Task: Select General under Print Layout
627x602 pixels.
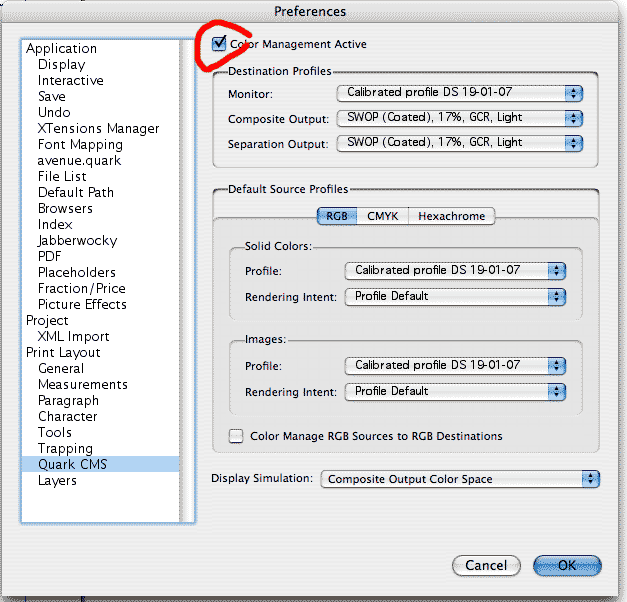Action: point(101,368)
